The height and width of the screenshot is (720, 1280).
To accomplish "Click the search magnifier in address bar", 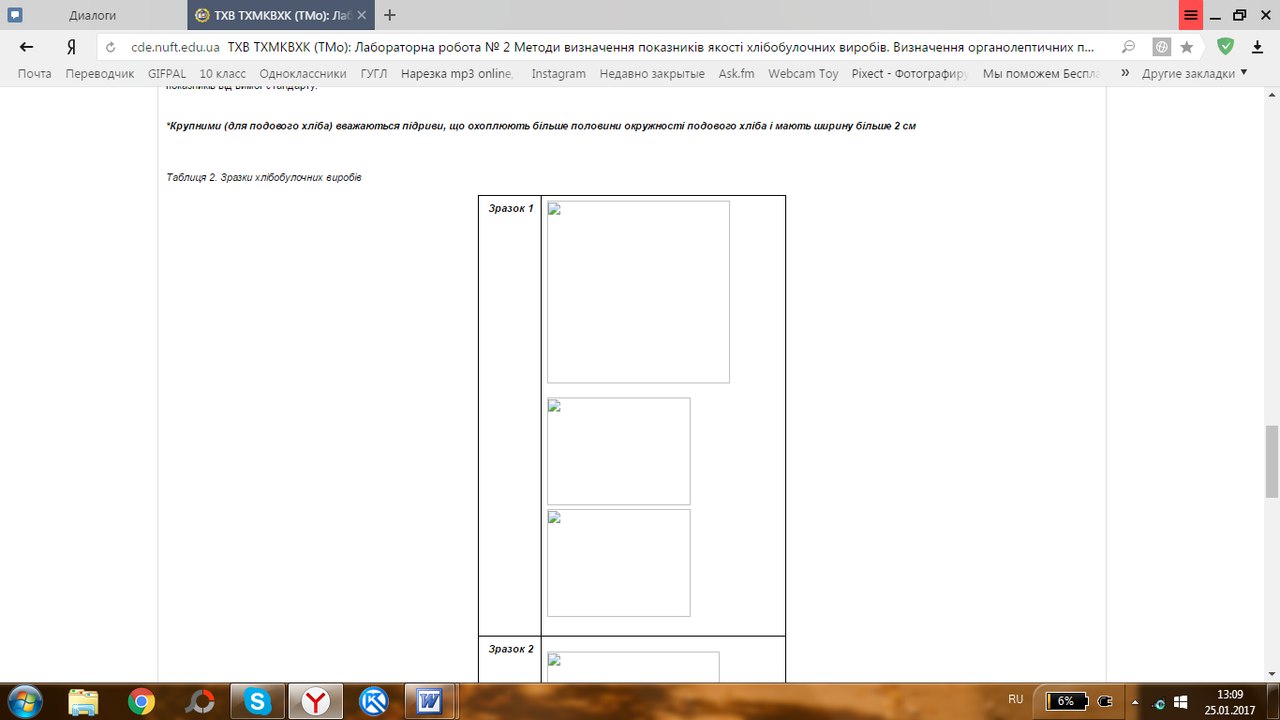I will tap(1128, 47).
